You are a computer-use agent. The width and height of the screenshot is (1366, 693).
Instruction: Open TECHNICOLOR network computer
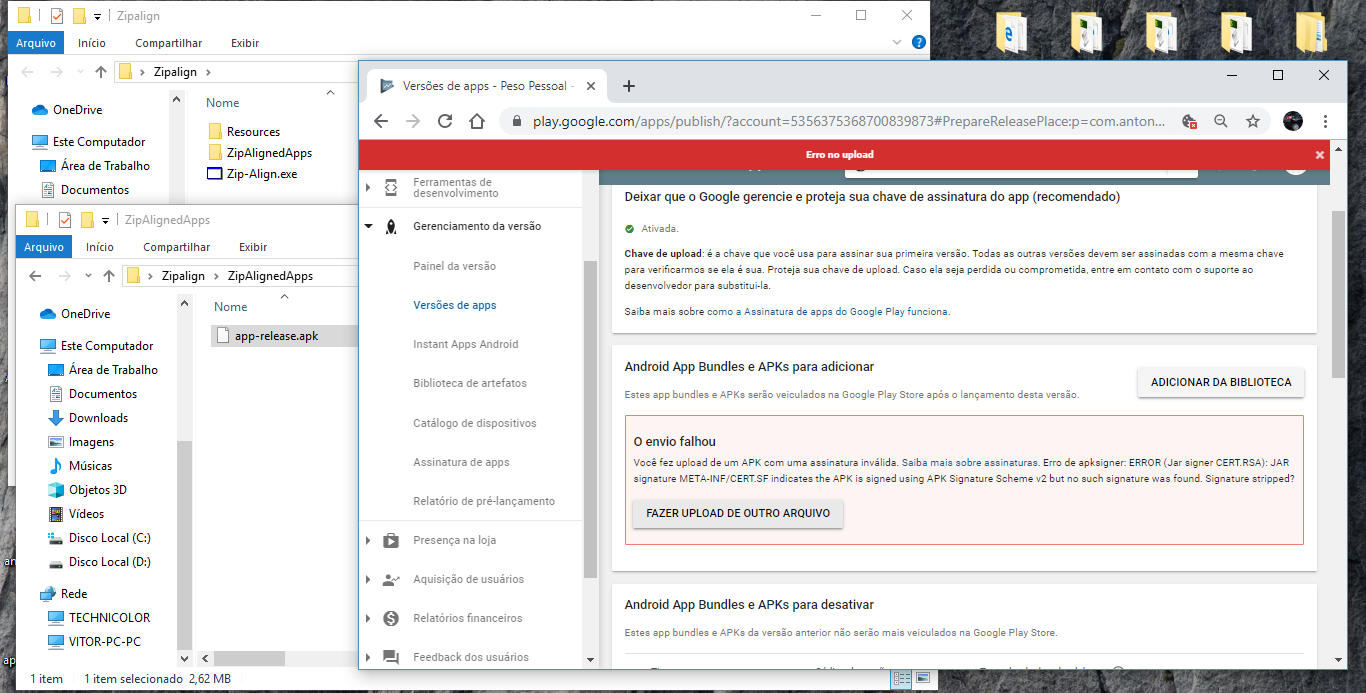pos(109,618)
